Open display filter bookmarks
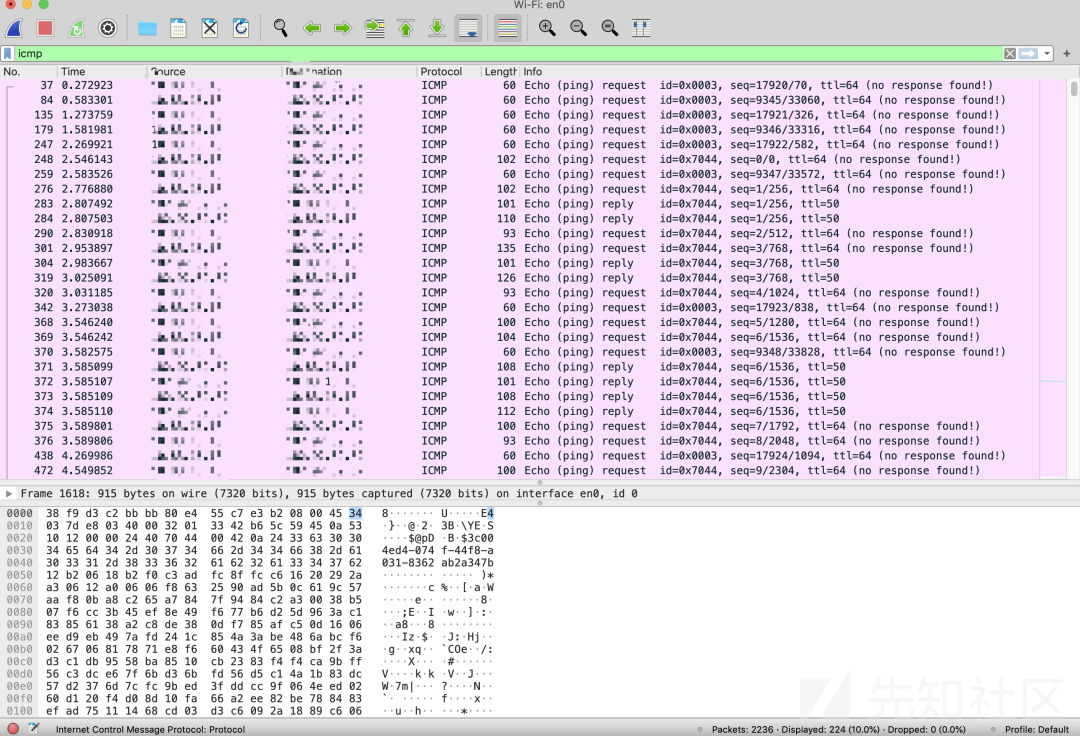The height and width of the screenshot is (736, 1080). [8, 53]
